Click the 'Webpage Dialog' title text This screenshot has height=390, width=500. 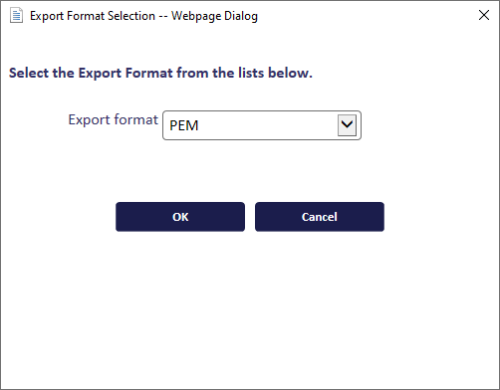pos(214,16)
